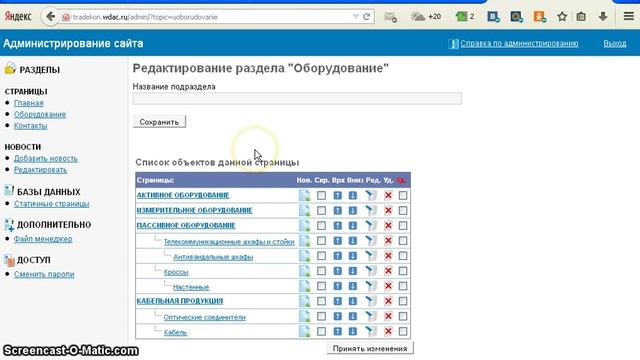
Task: Select Добавить новость in sidebar
Action: click(x=46, y=158)
